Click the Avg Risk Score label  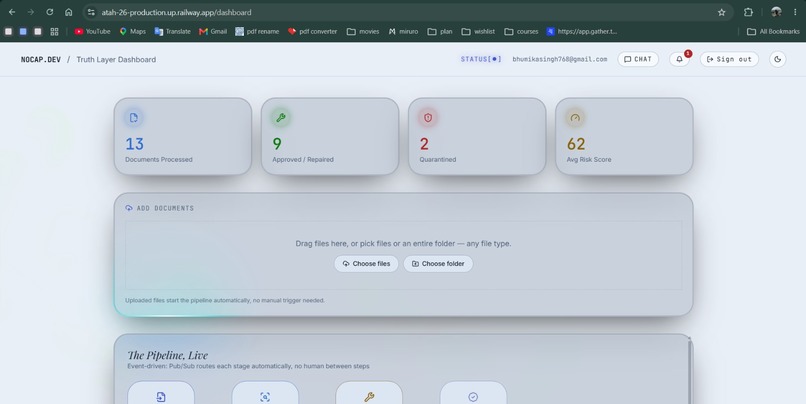pos(589,160)
